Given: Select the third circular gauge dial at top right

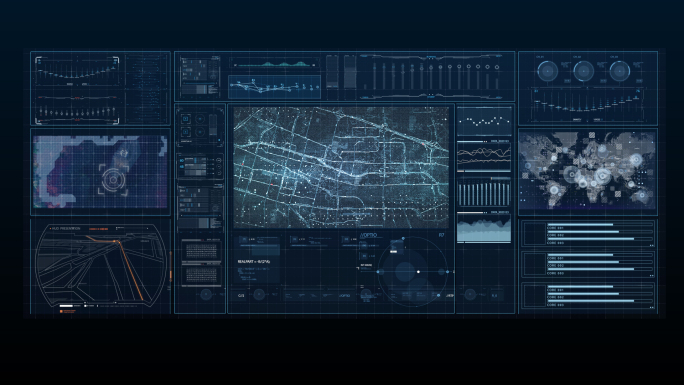Looking at the screenshot, I should [619, 71].
